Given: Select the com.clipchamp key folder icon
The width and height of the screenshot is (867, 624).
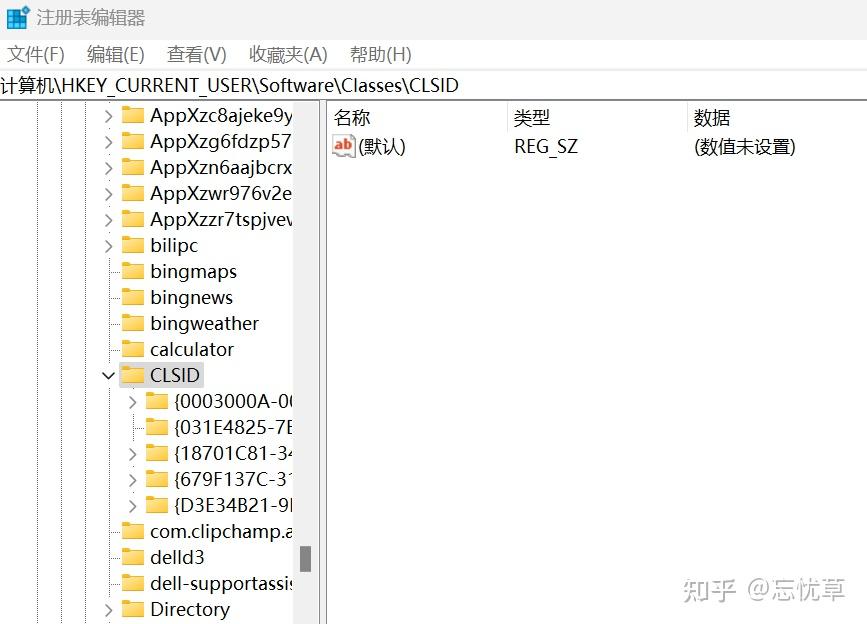Looking at the screenshot, I should [x=134, y=531].
